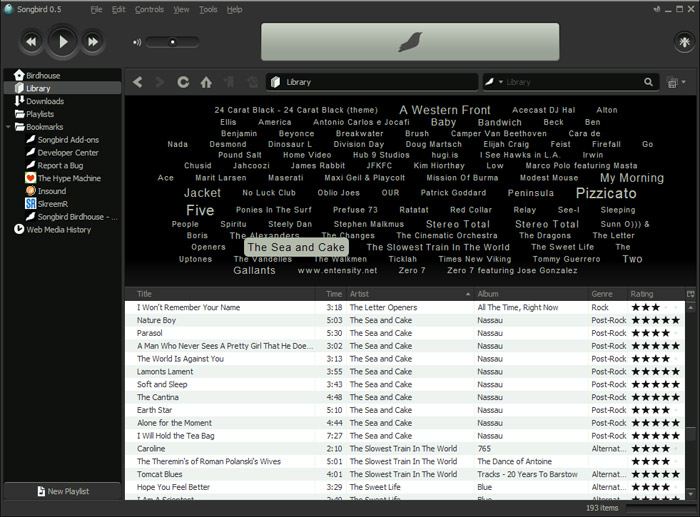This screenshot has height=517, width=700.
Task: Click the browser Back arrow
Action: click(x=138, y=82)
